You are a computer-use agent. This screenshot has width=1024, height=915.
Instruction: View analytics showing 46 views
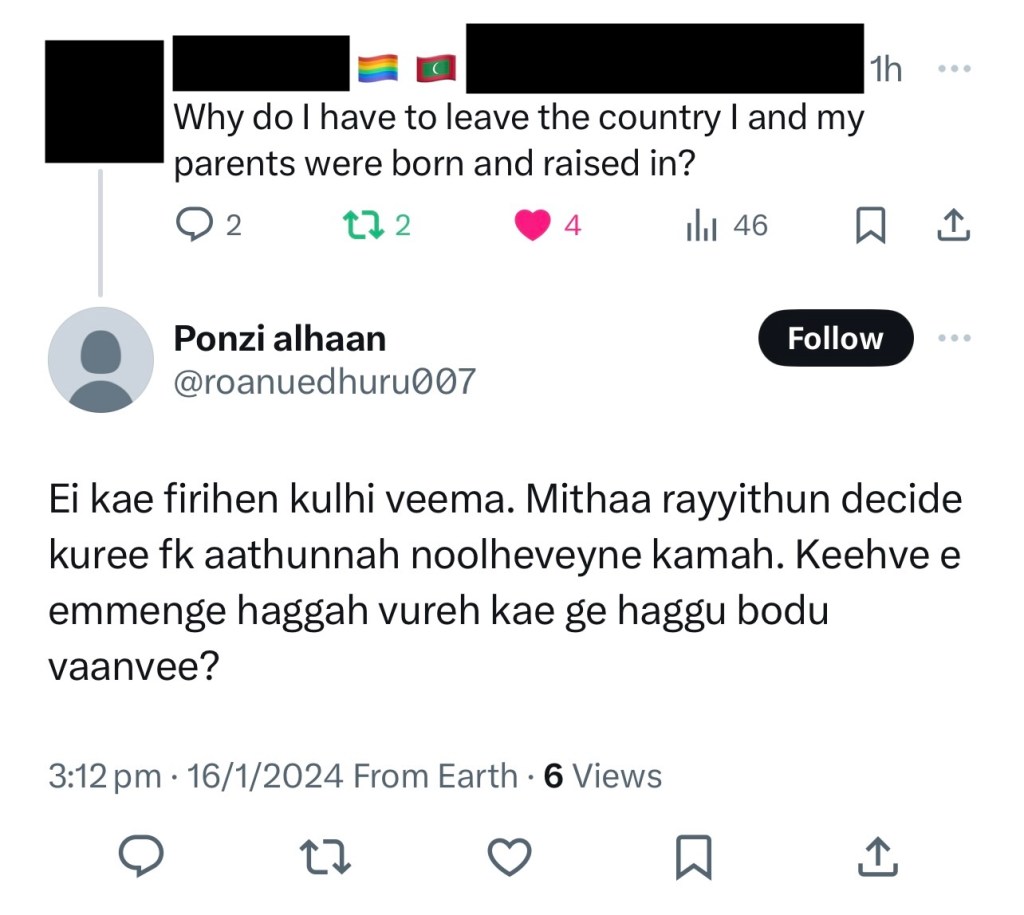[702, 226]
